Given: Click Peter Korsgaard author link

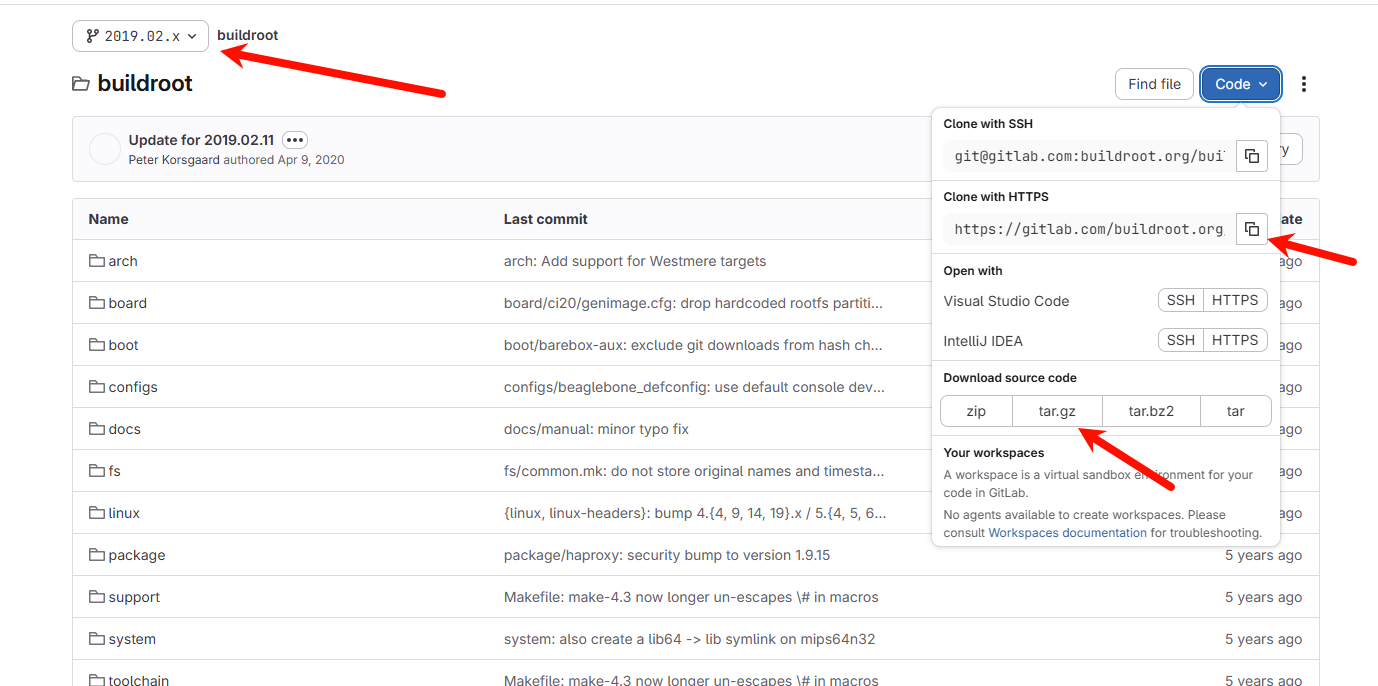Looking at the screenshot, I should 174,160.
